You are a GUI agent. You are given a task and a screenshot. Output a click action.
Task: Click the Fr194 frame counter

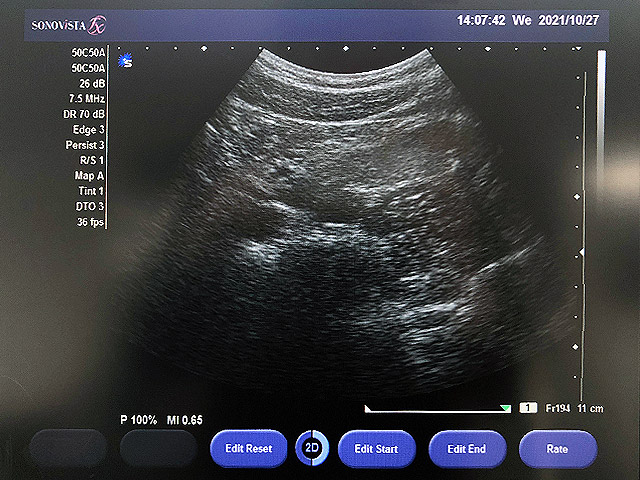coord(558,408)
